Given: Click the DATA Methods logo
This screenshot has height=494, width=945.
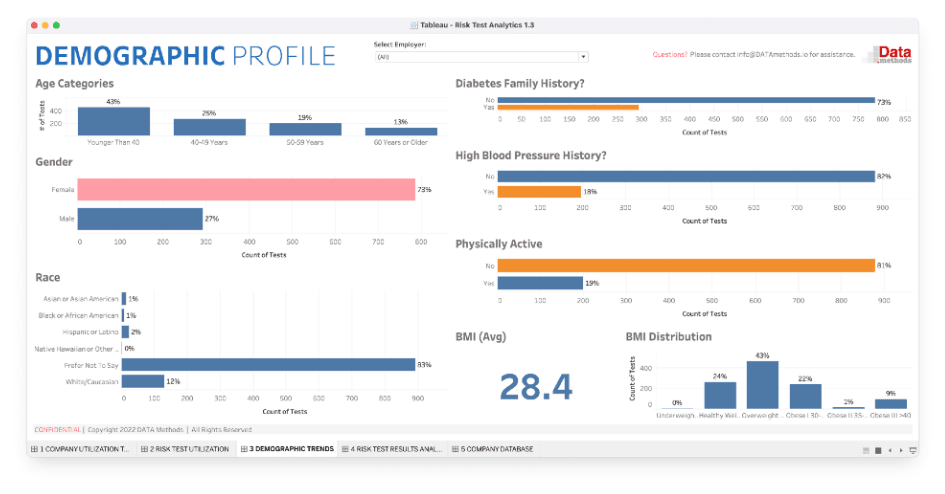Looking at the screenshot, I should pyautogui.click(x=886, y=55).
